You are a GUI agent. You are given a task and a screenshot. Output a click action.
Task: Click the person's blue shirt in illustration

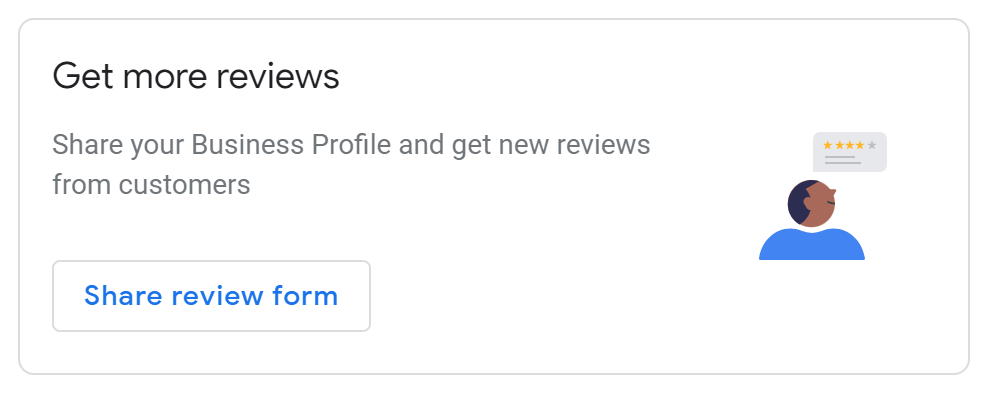click(x=812, y=246)
